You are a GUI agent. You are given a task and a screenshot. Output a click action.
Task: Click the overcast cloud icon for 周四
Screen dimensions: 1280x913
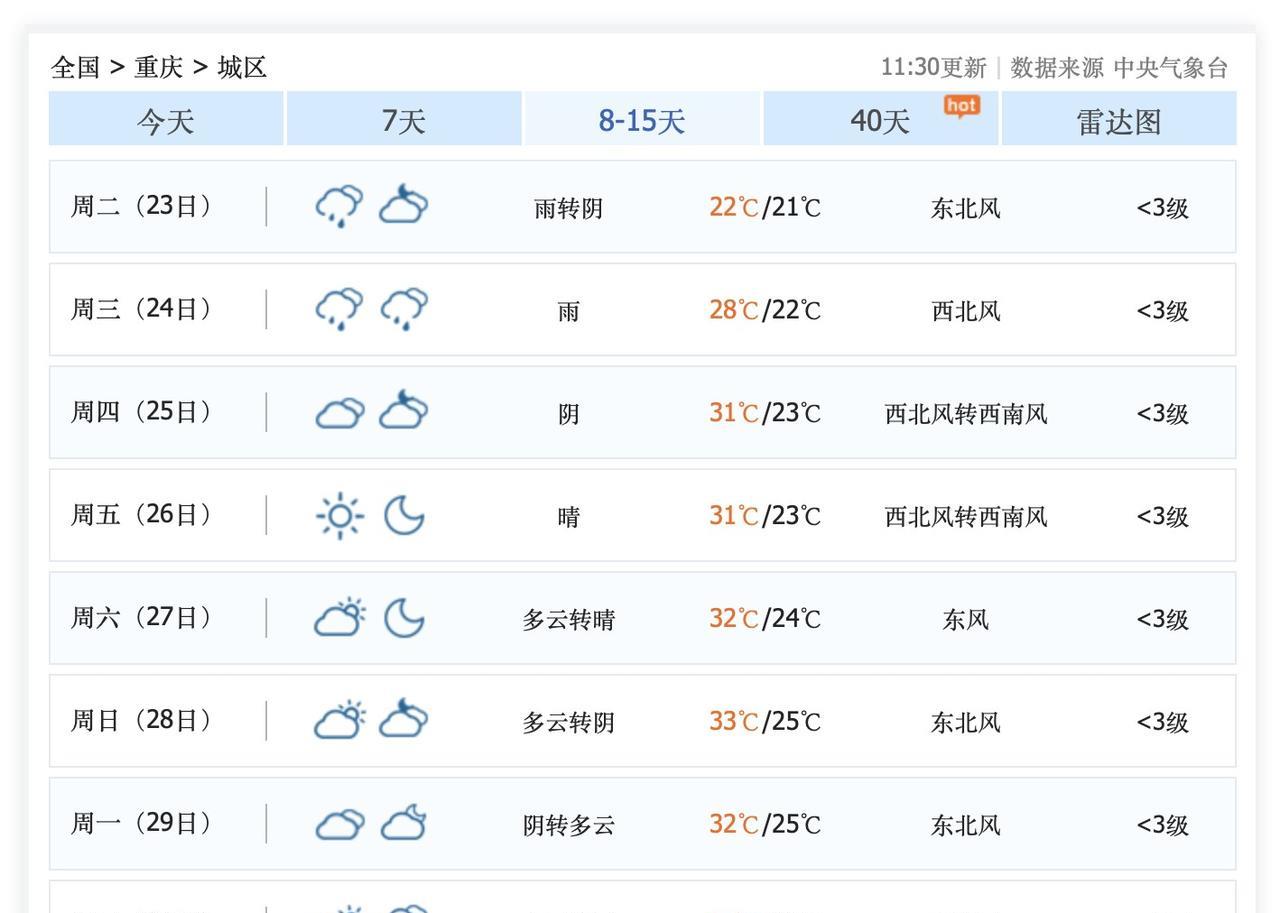coord(340,412)
